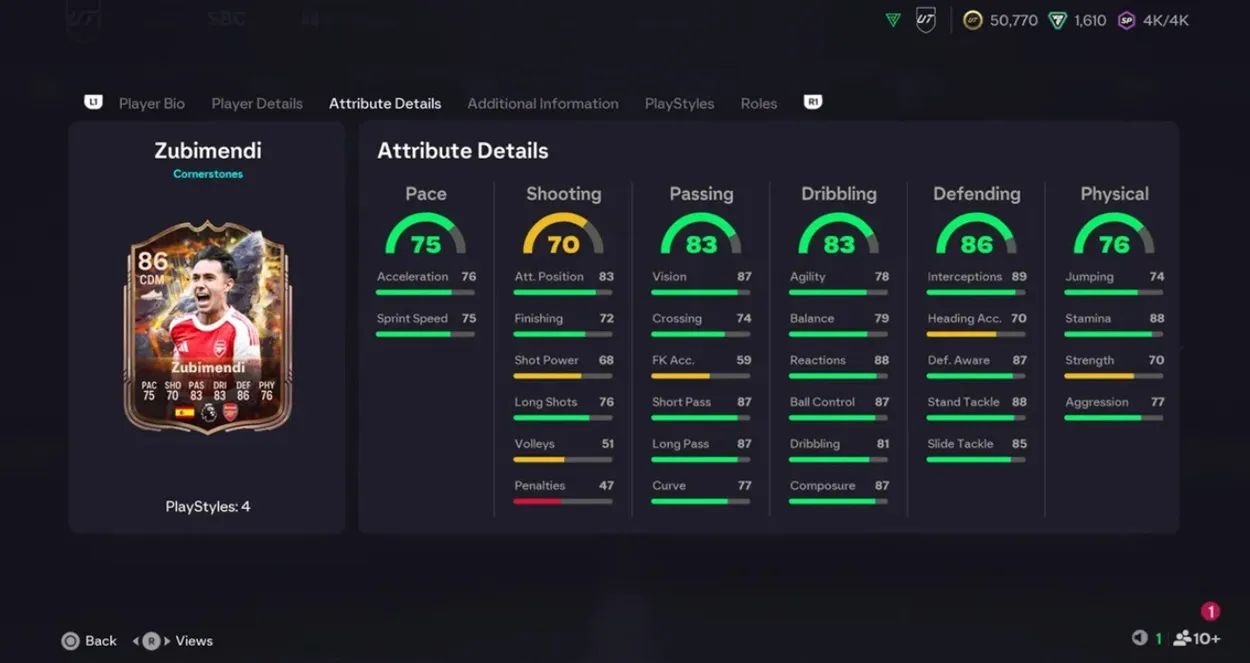
Task: Click the purple SP season points icon
Action: 1126,20
